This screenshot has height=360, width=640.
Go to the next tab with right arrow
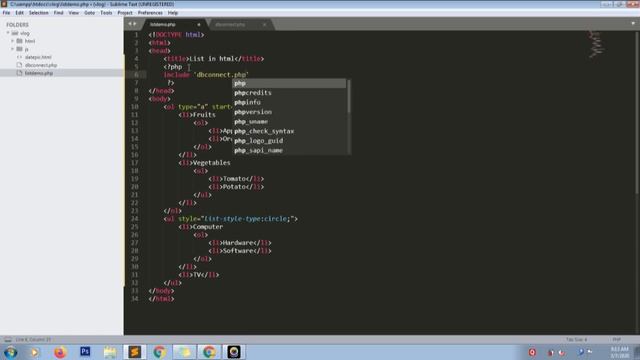click(135, 24)
